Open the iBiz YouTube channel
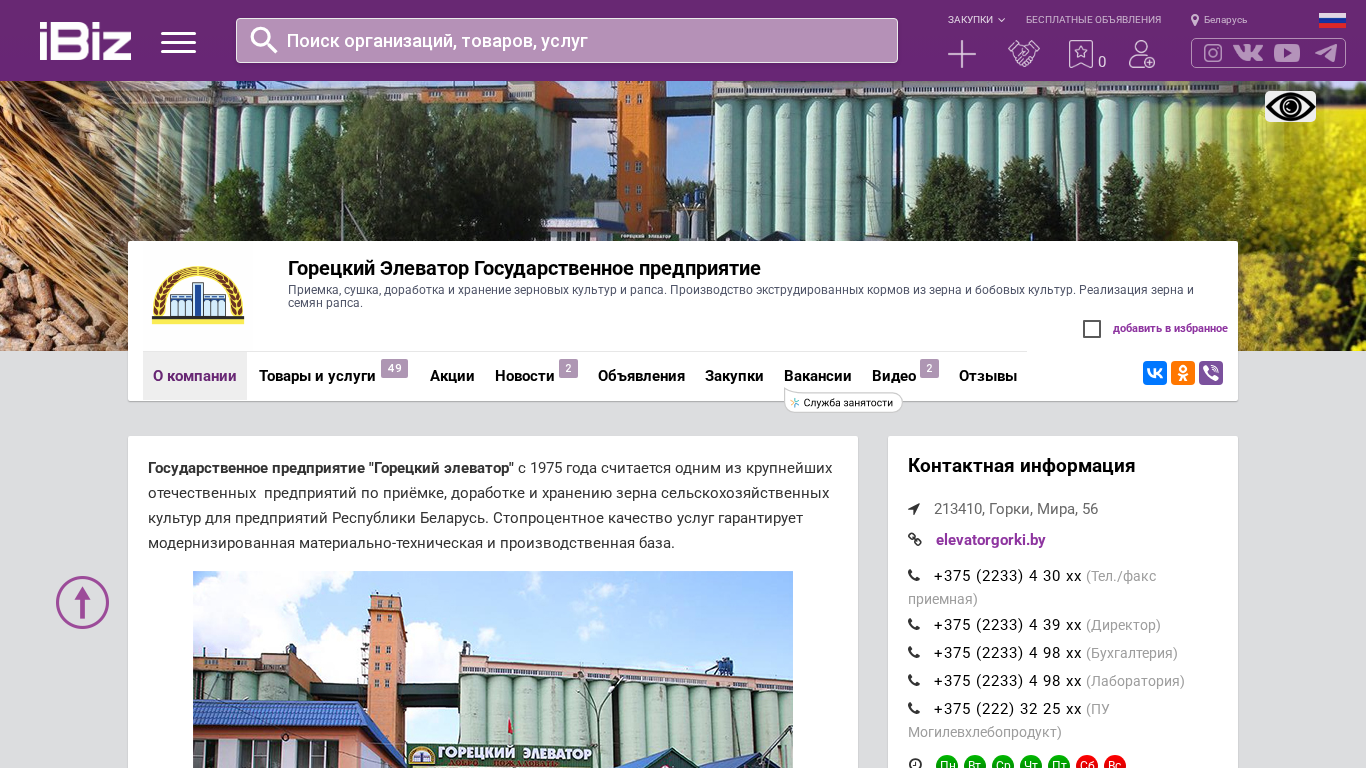This screenshot has height=768, width=1366. tap(1287, 53)
